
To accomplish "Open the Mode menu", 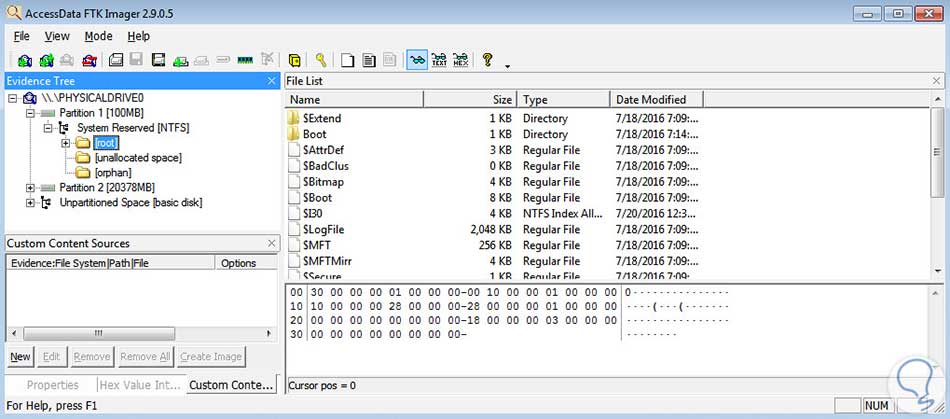I will coord(98,36).
